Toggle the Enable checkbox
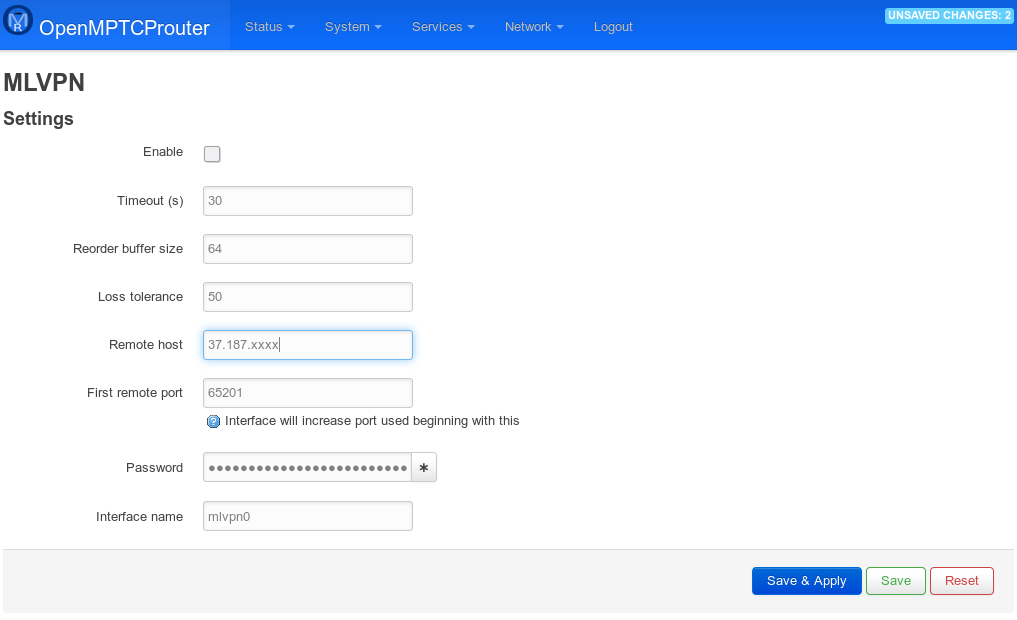 click(212, 154)
